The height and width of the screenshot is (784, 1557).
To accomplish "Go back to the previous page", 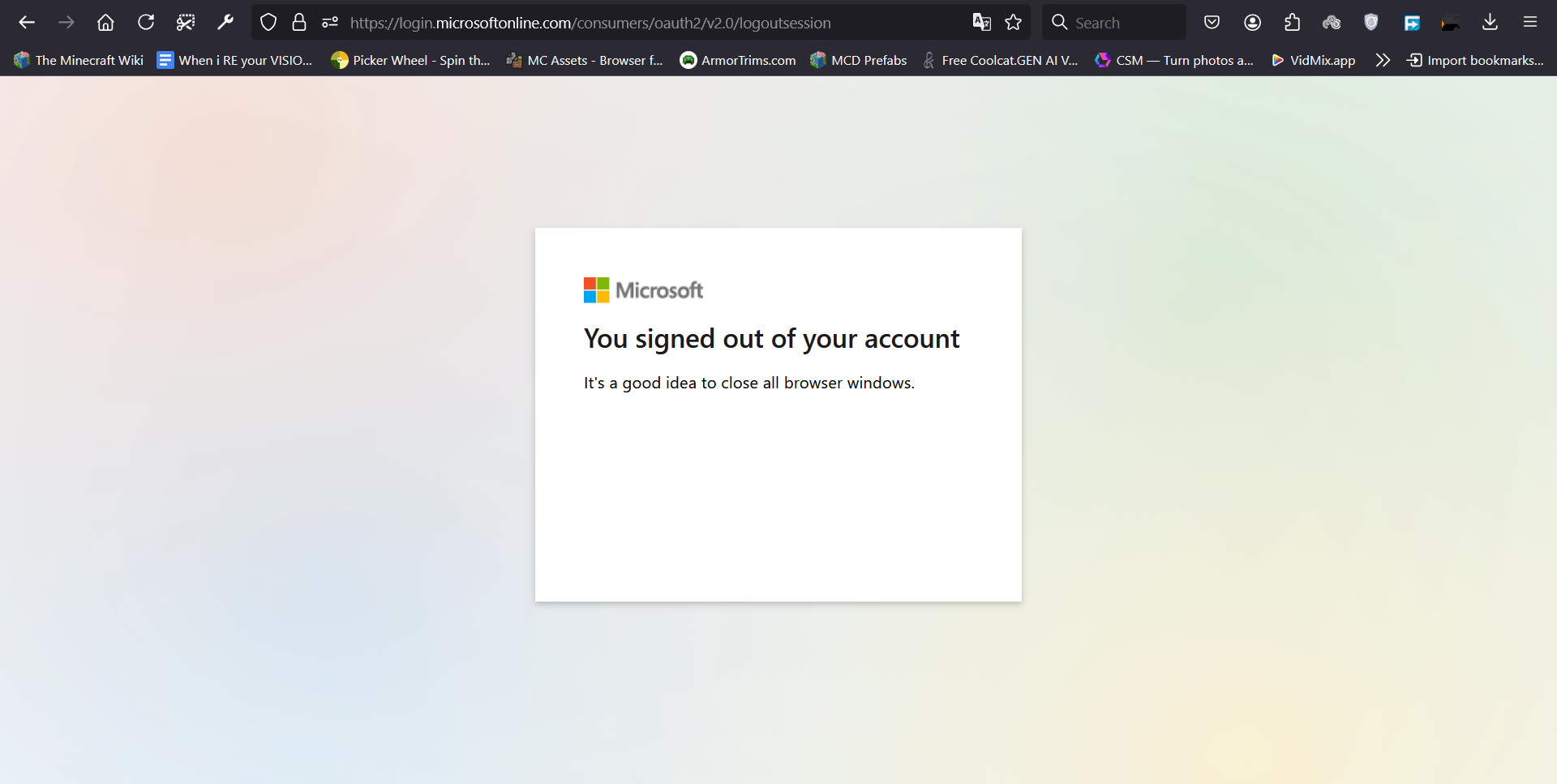I will point(27,23).
